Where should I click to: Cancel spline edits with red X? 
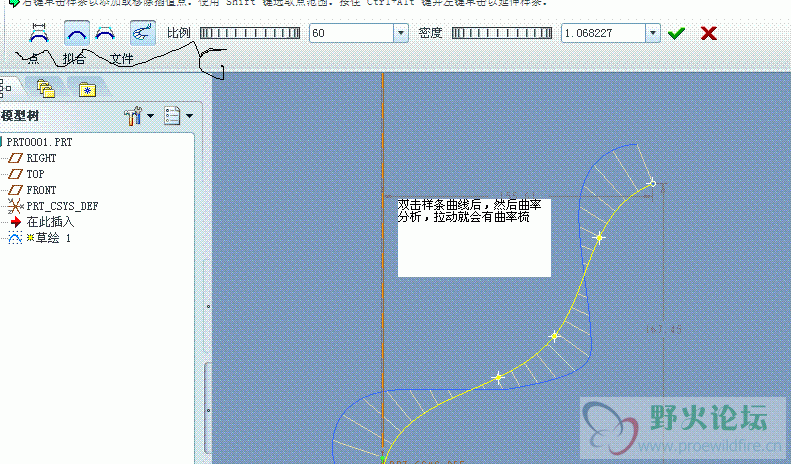(709, 33)
